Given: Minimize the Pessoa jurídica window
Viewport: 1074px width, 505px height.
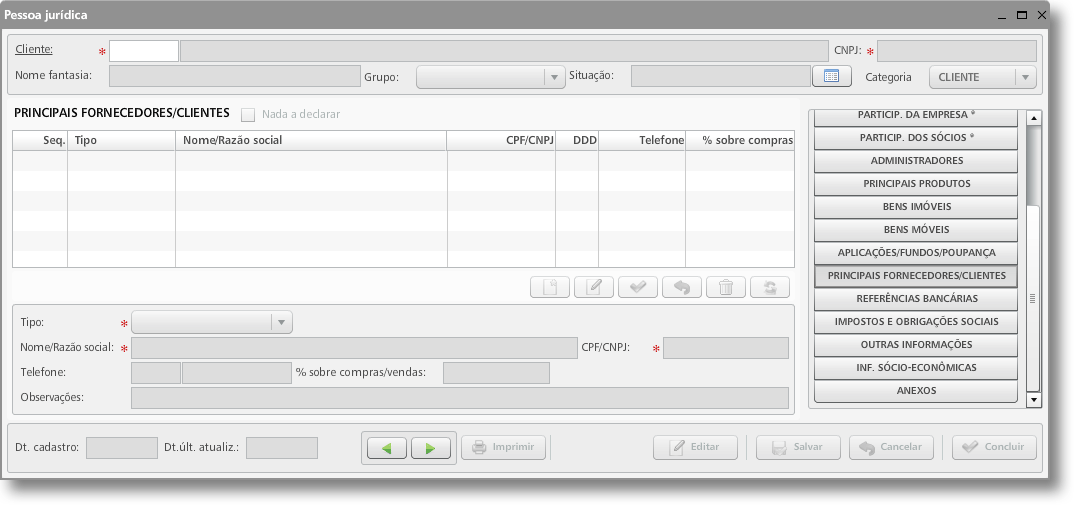Looking at the screenshot, I should 1001,15.
